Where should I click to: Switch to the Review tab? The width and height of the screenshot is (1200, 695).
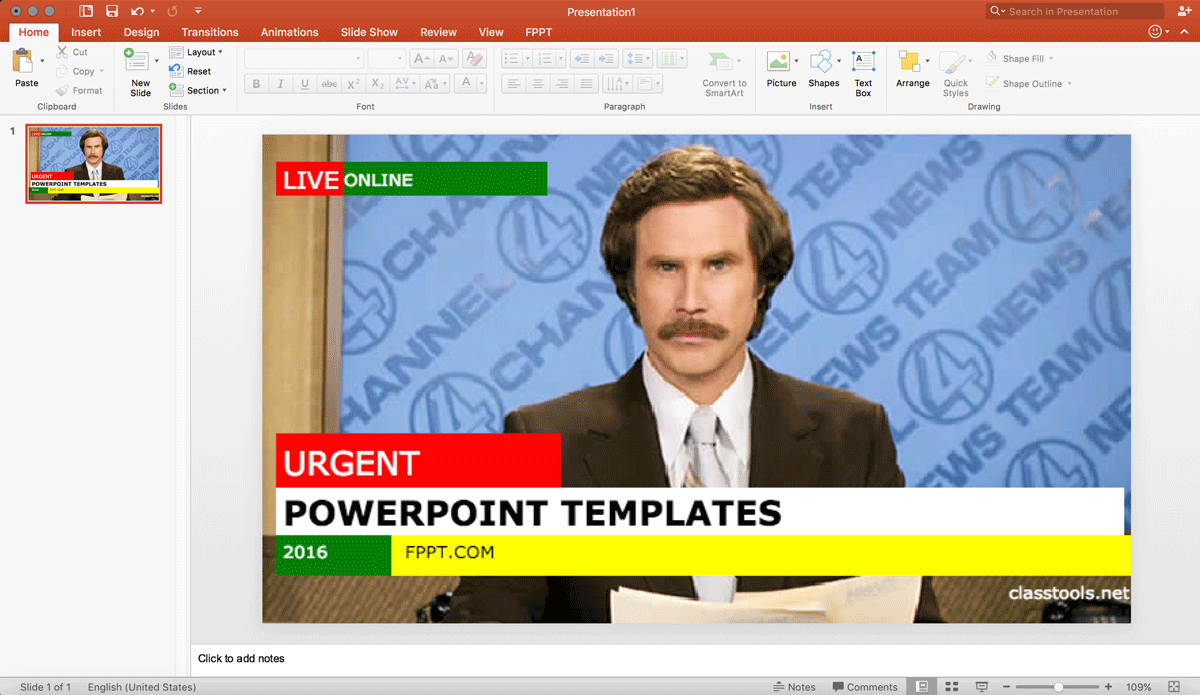(438, 32)
